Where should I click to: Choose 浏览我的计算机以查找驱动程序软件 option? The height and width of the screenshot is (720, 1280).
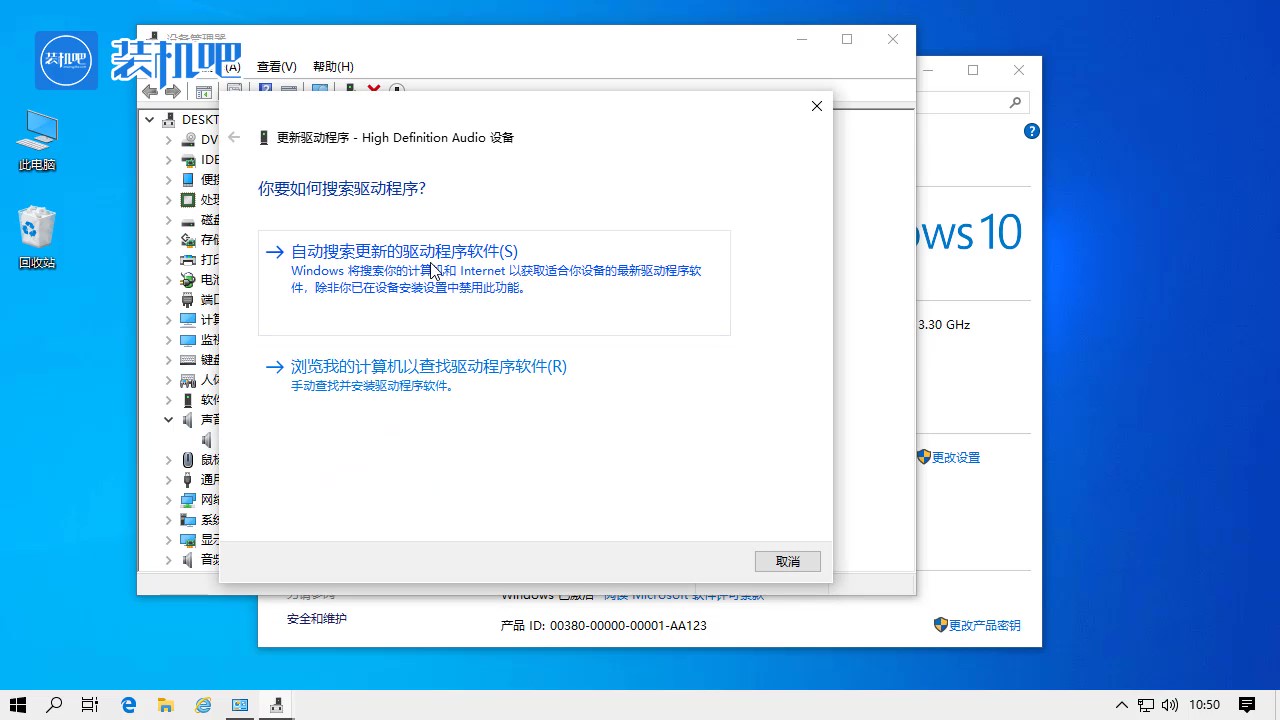click(428, 367)
